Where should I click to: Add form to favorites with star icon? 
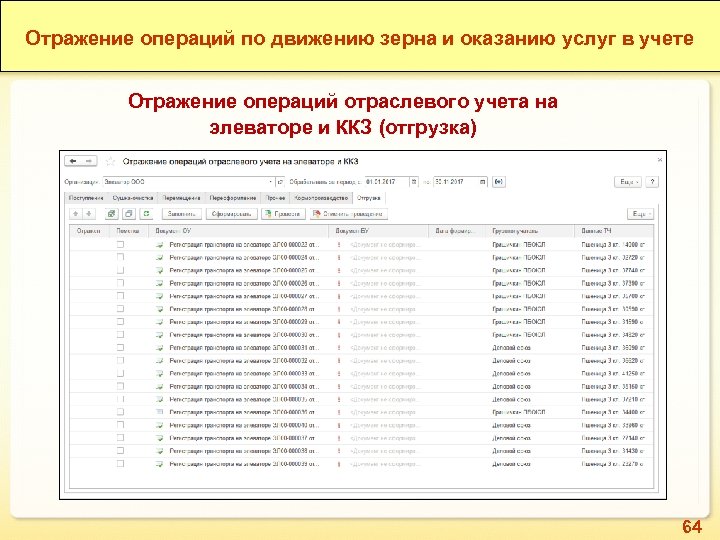pos(110,161)
